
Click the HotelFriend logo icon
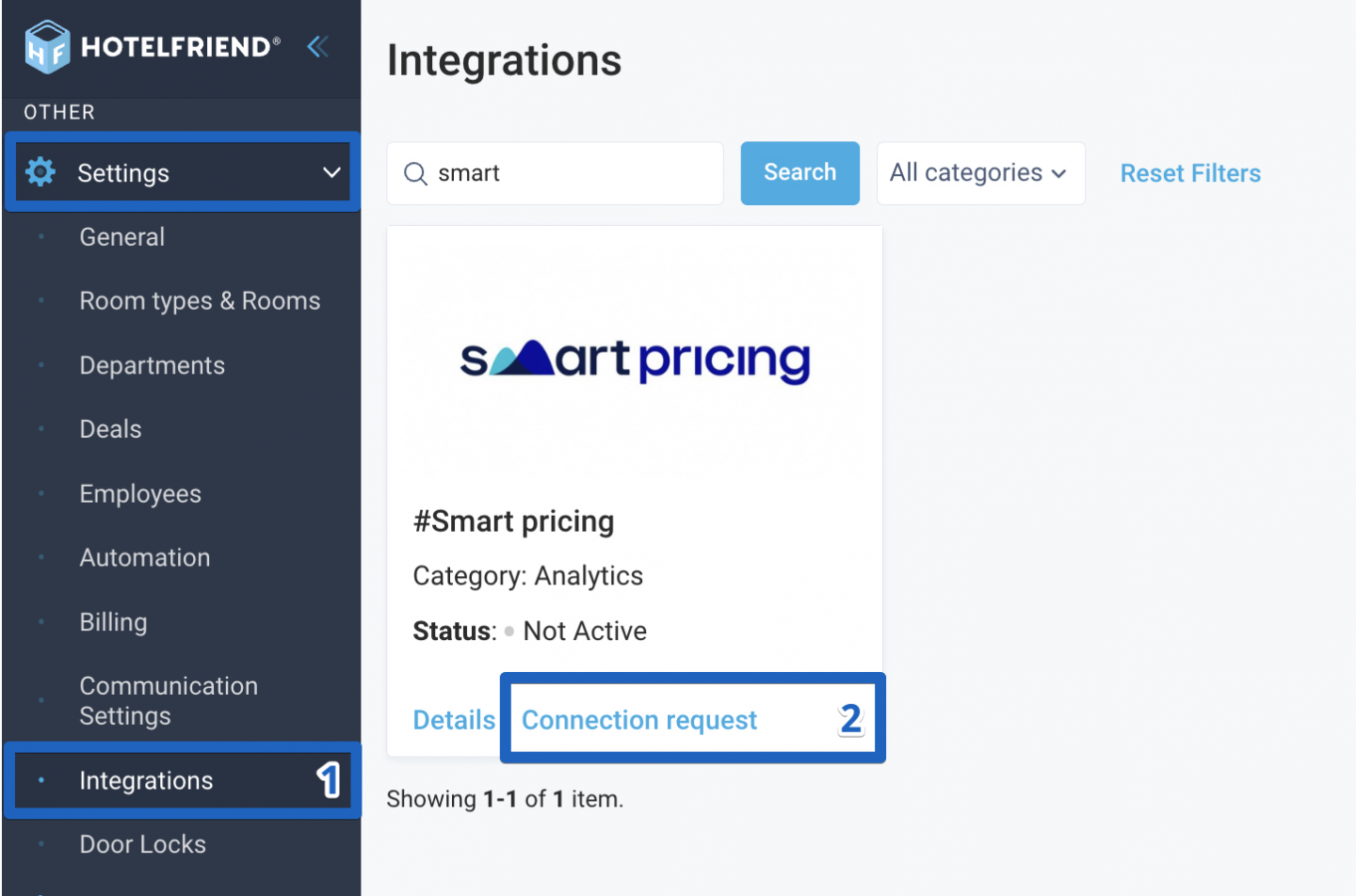click(x=47, y=46)
